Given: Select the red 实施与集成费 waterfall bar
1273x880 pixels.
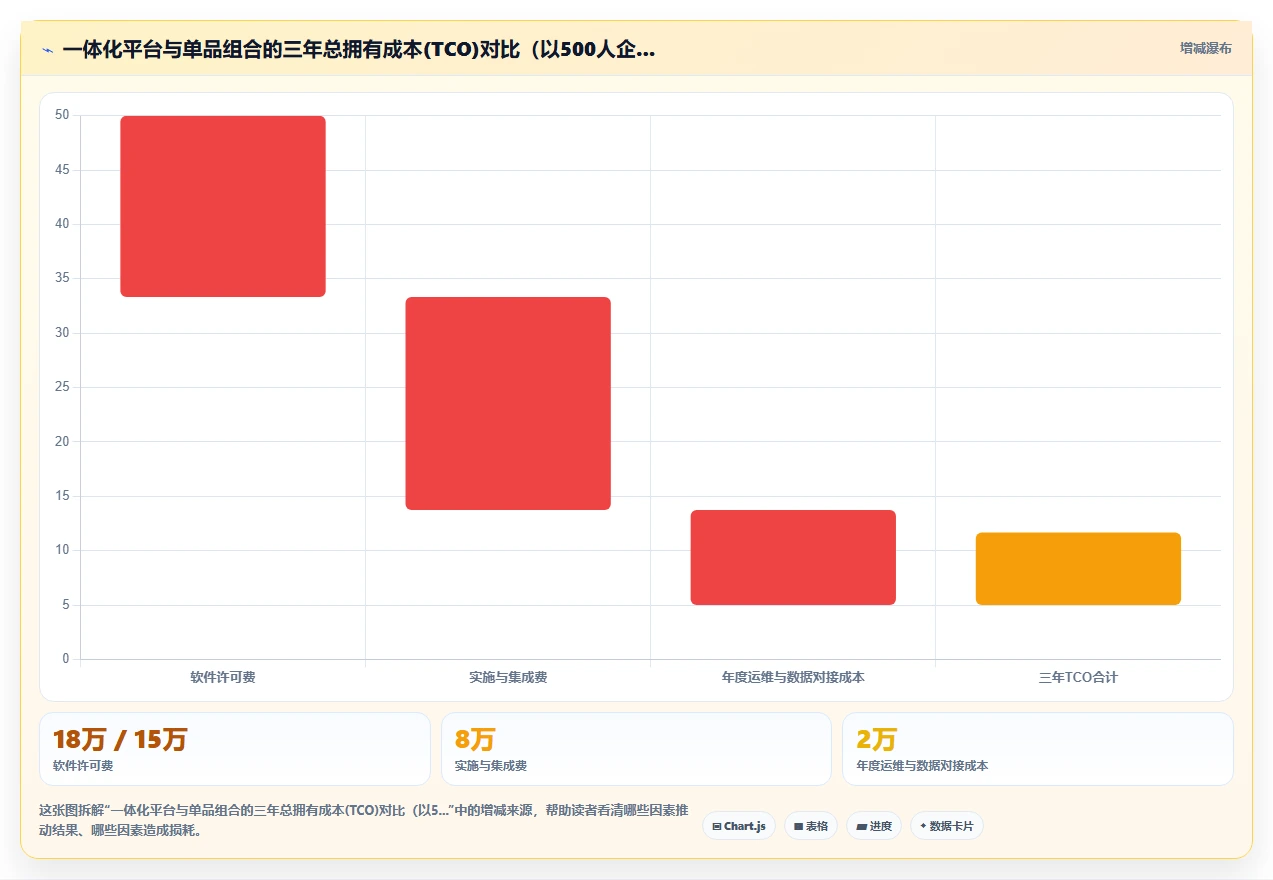Looking at the screenshot, I should (x=508, y=403).
